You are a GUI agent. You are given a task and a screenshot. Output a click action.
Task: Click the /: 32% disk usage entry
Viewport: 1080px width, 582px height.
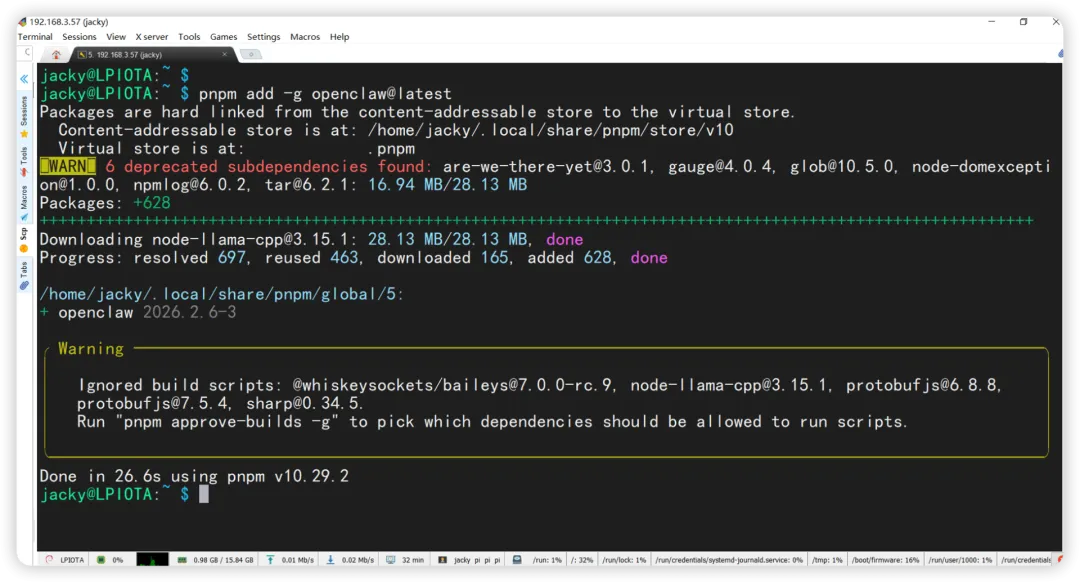[x=582, y=560]
